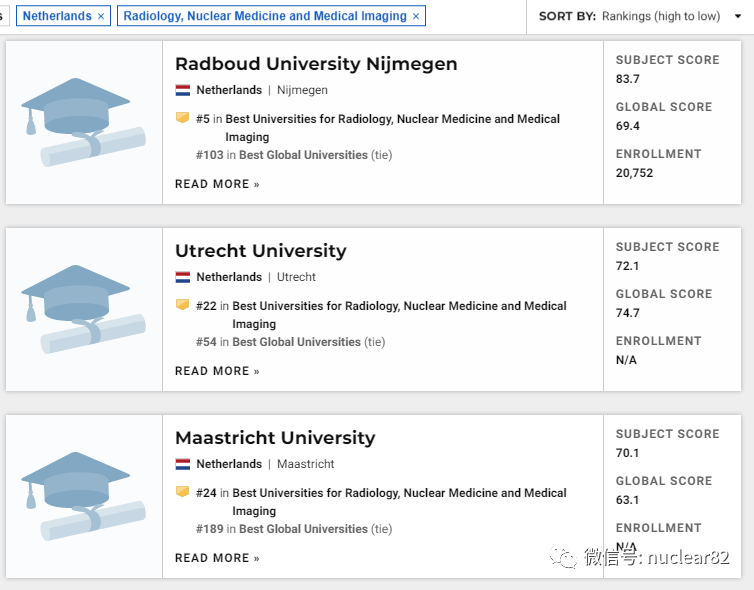Open Utrecht University title link
Screen dimensions: 754x590
pyautogui.click(x=260, y=251)
